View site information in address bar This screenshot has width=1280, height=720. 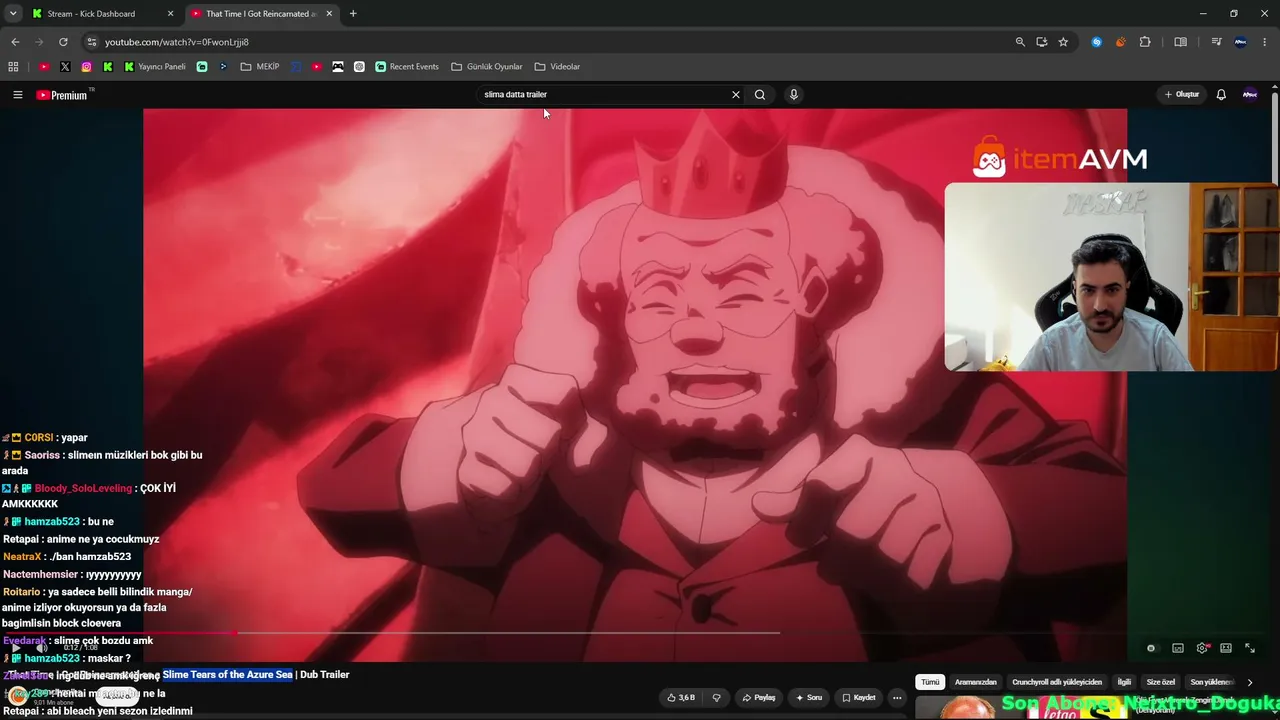pyautogui.click(x=91, y=42)
